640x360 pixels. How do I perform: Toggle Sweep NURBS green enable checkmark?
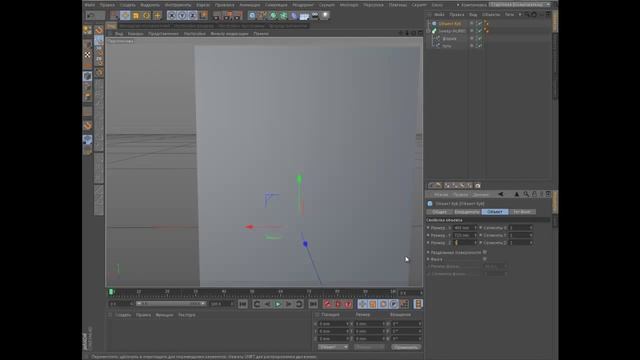(480, 31)
